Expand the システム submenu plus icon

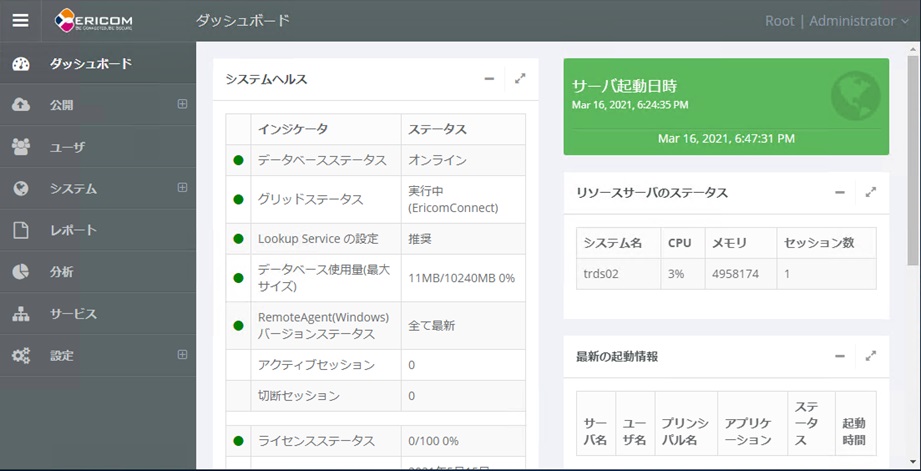[182, 188]
